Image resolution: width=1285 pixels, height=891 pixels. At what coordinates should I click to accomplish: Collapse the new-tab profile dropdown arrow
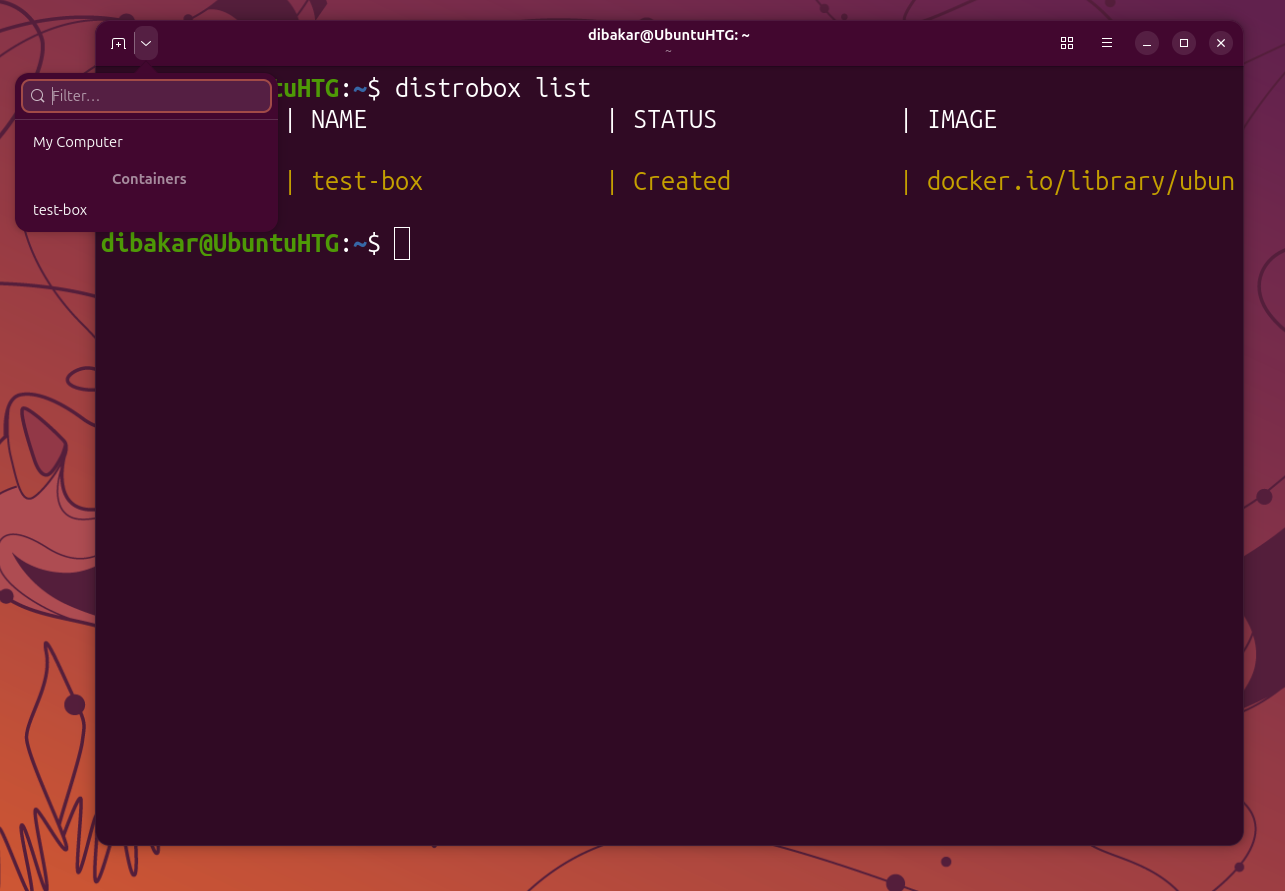pos(146,43)
